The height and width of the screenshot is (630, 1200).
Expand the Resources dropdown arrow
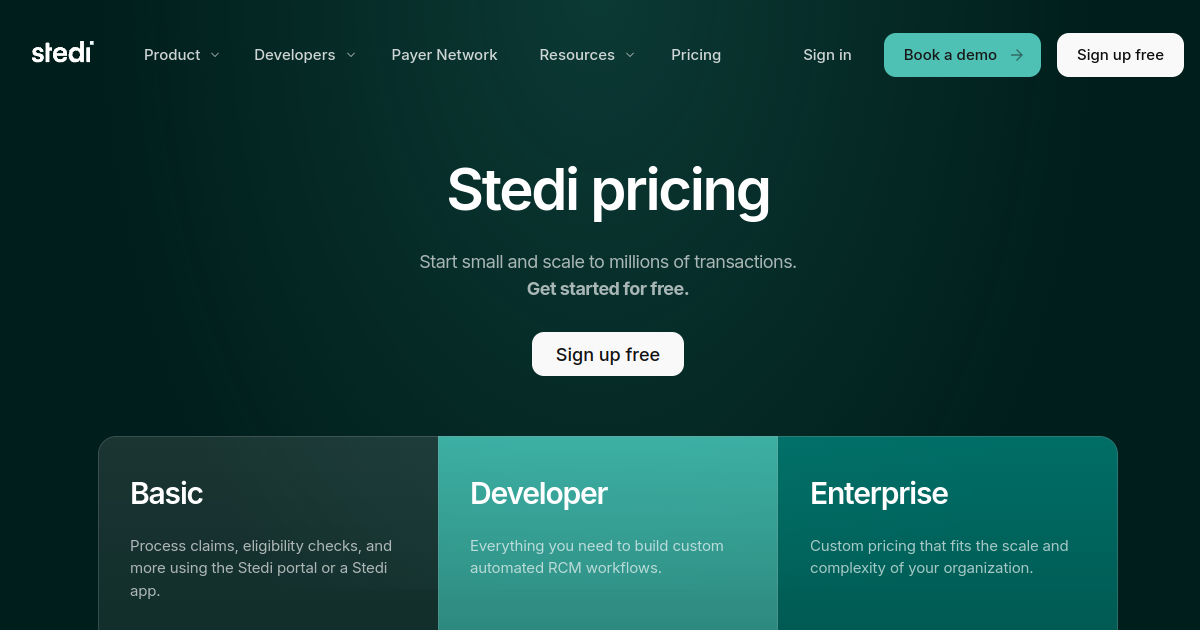tap(630, 55)
